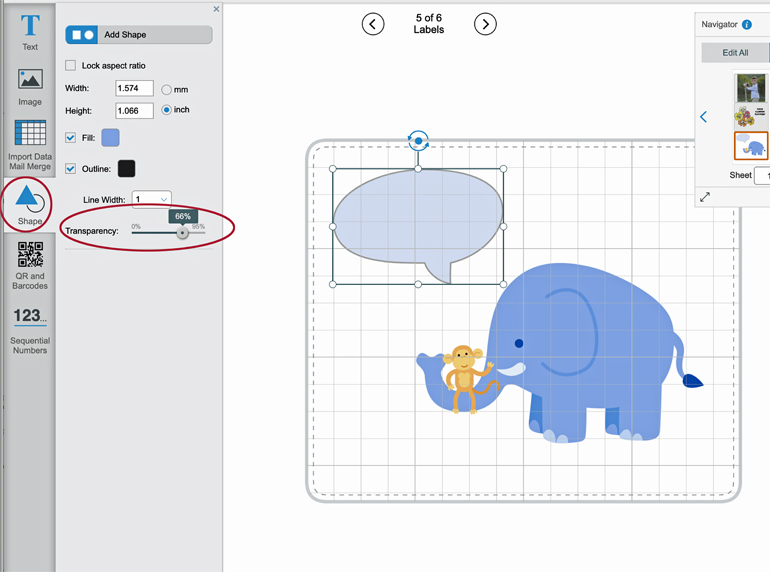770x572 pixels.
Task: Click the Navigator info icon
Action: click(x=746, y=25)
